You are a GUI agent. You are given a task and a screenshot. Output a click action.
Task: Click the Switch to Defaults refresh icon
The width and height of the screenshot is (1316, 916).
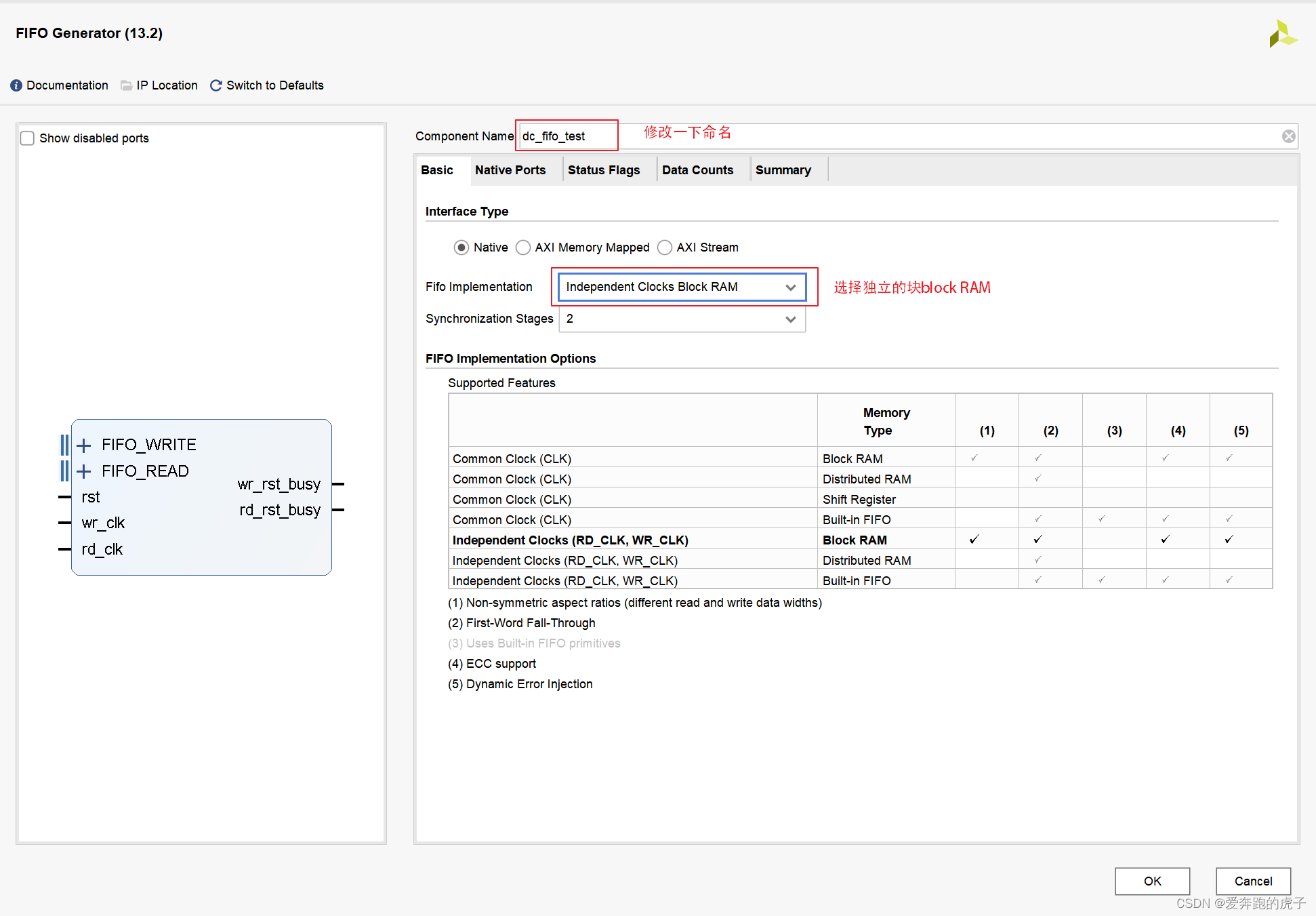click(x=216, y=85)
